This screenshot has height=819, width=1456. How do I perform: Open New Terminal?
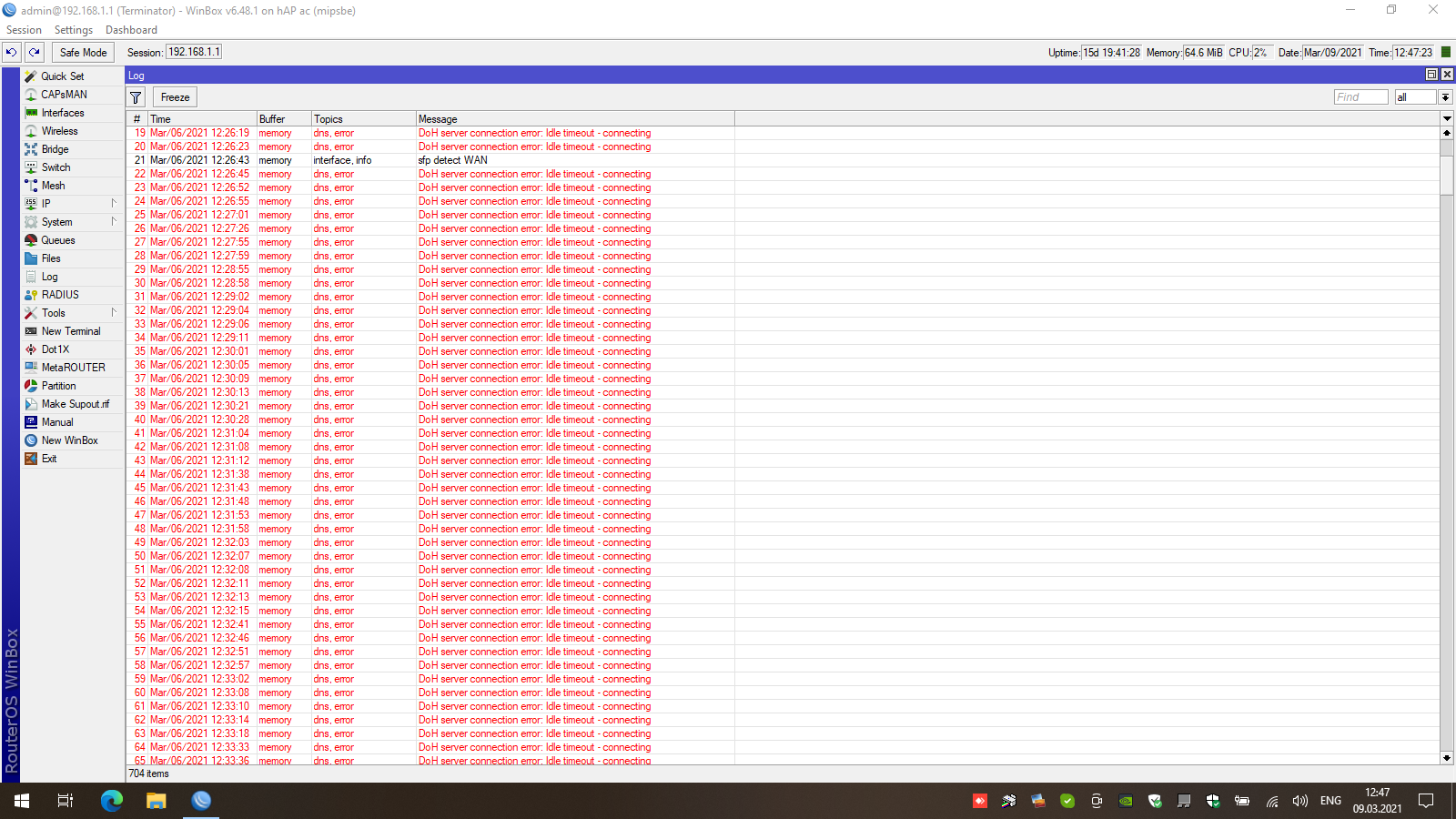coord(71,331)
